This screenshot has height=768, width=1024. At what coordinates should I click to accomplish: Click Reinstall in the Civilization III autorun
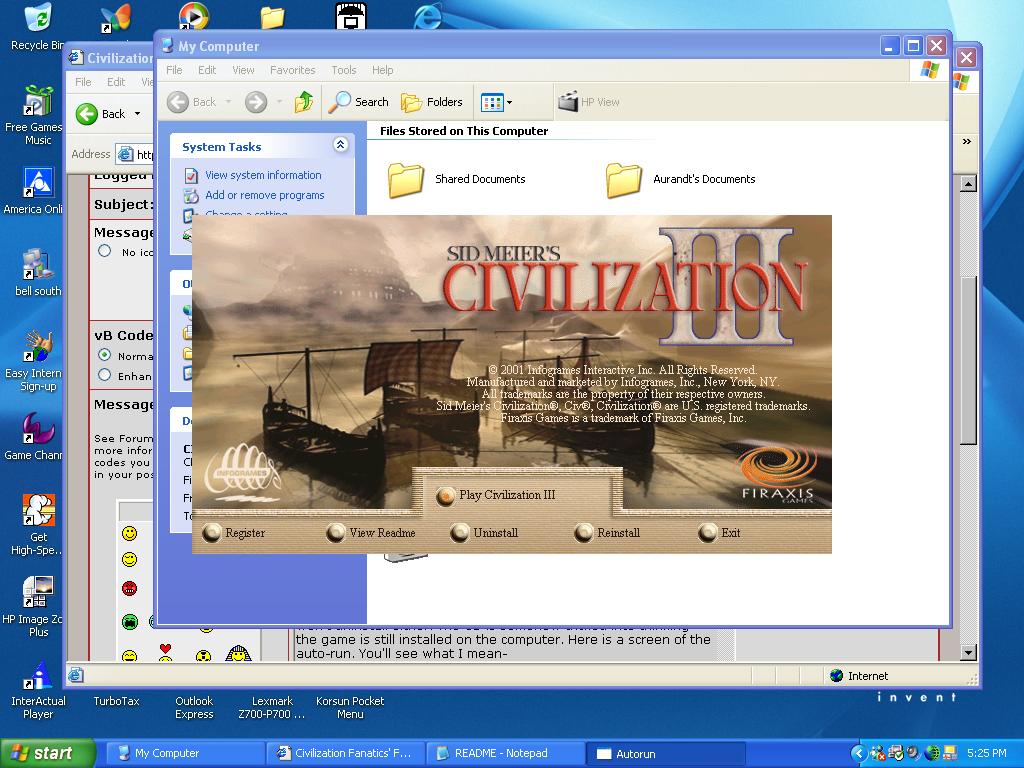607,533
